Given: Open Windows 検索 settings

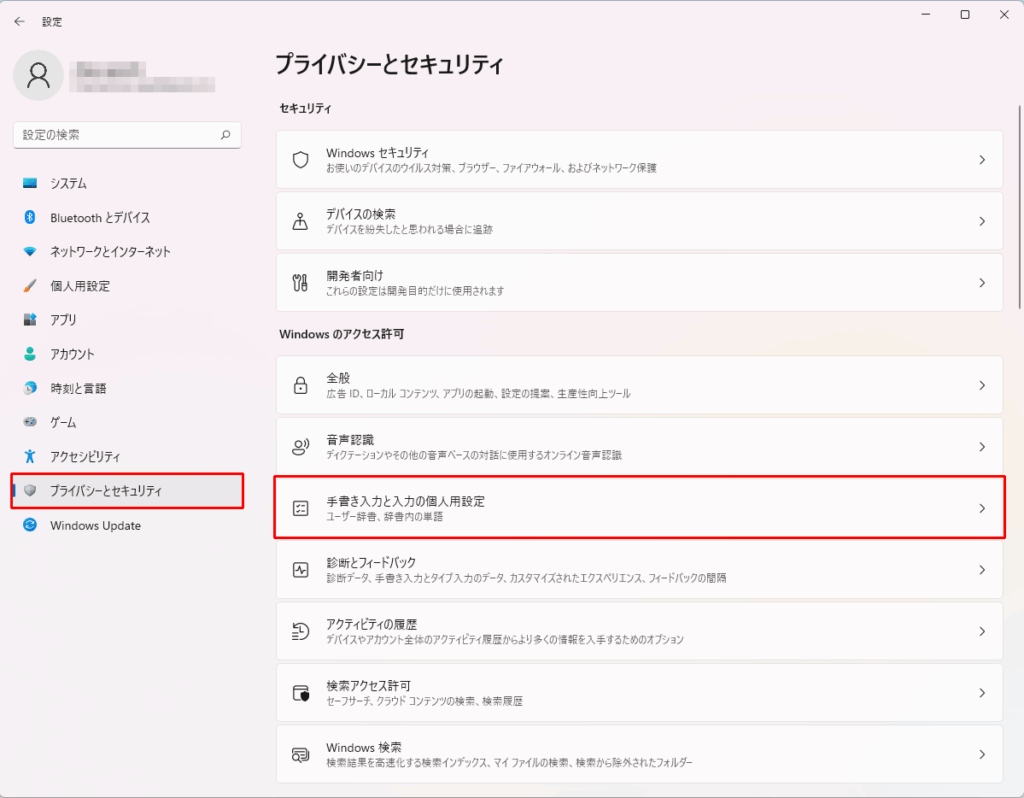Looking at the screenshot, I should (639, 754).
